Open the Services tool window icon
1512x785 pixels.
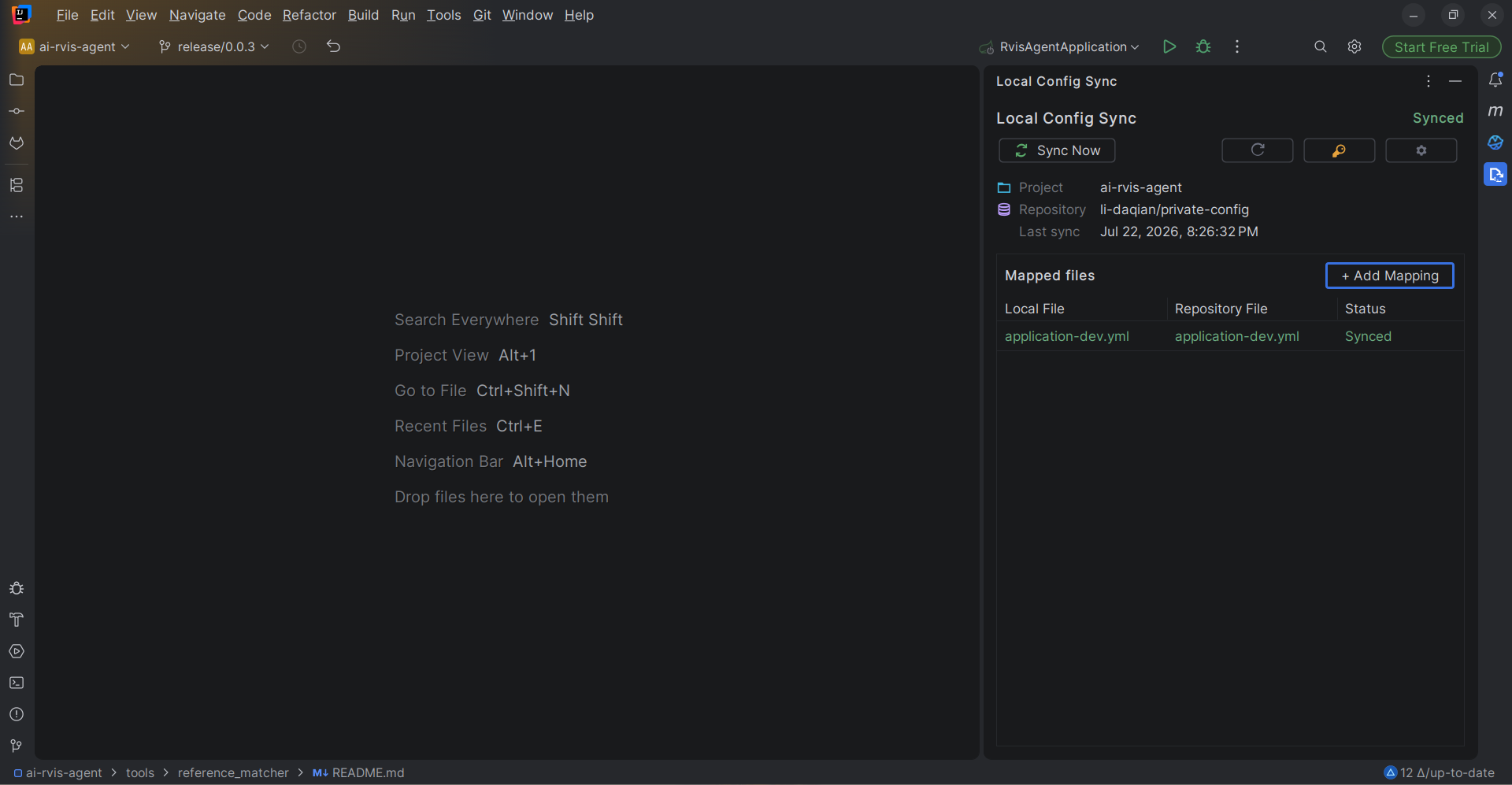pyautogui.click(x=17, y=651)
